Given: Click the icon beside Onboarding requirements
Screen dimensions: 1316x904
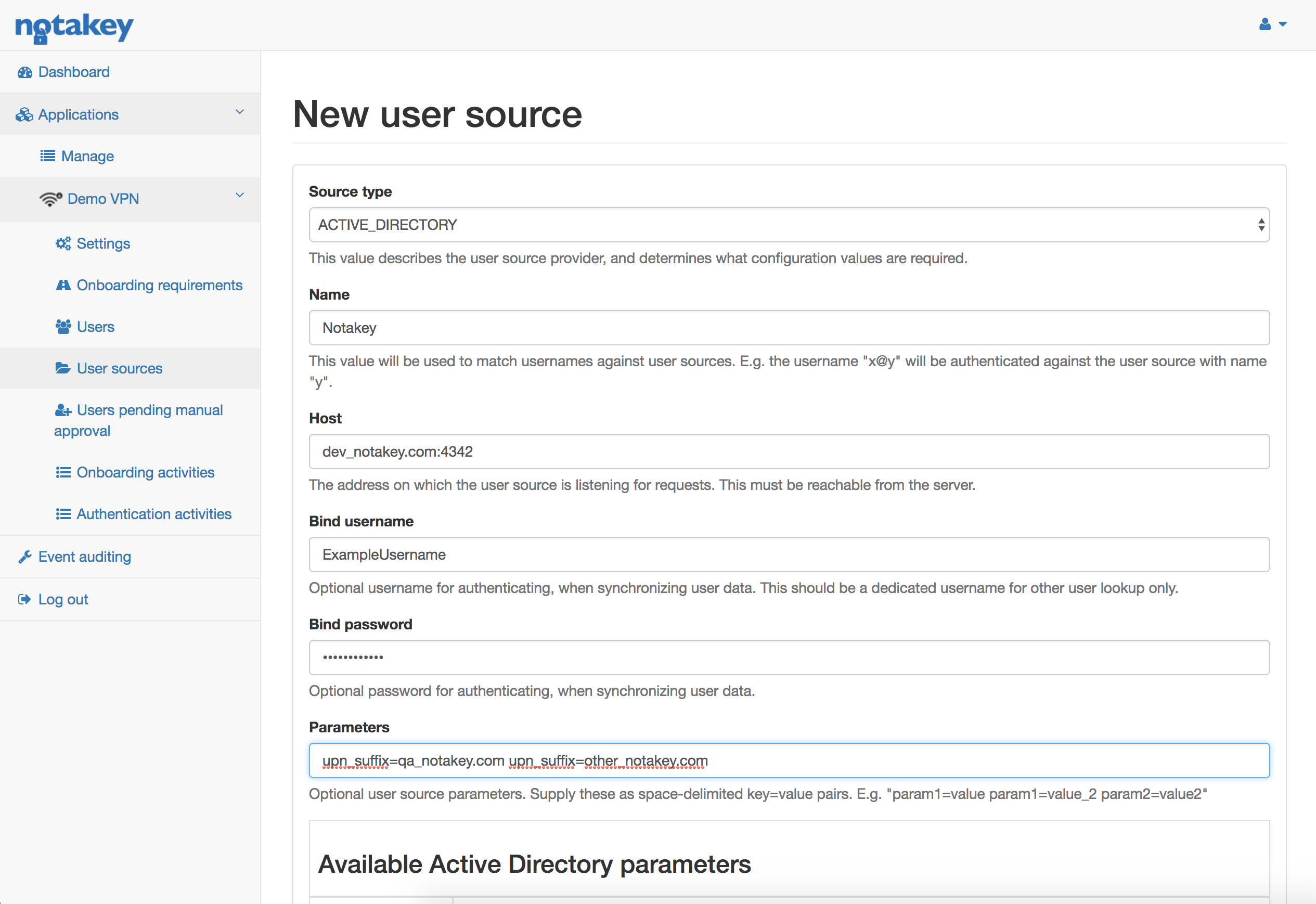Looking at the screenshot, I should (x=63, y=285).
